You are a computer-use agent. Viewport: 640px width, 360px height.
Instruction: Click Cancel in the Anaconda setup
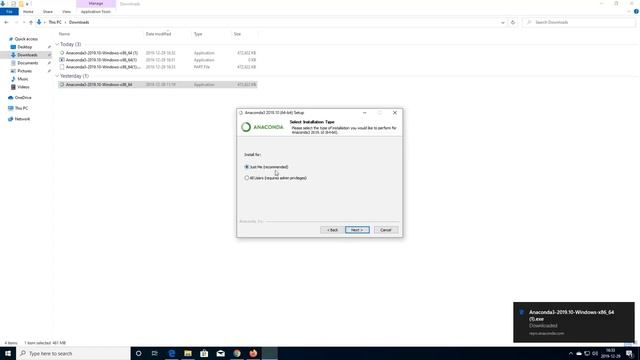tap(386, 230)
